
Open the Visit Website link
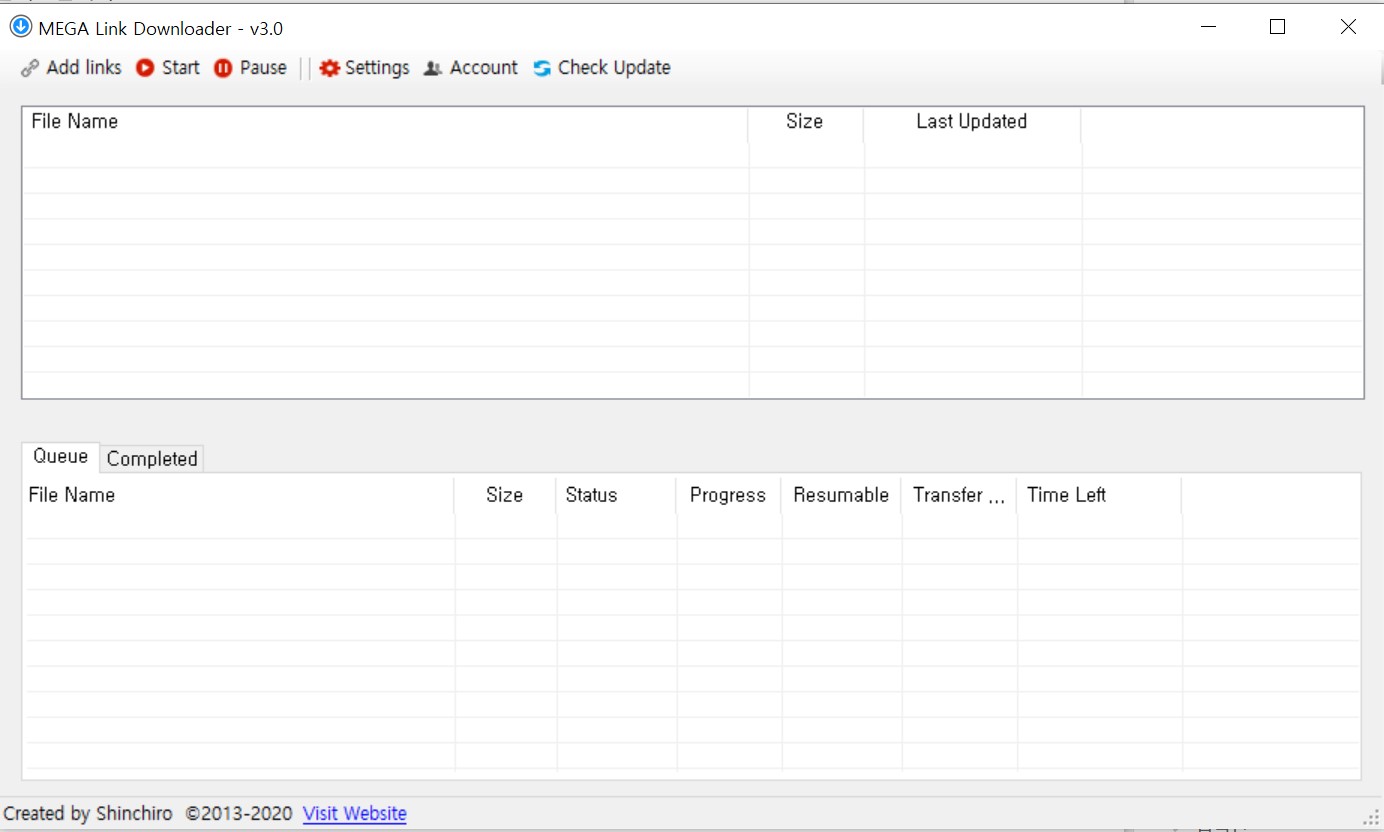click(x=355, y=814)
